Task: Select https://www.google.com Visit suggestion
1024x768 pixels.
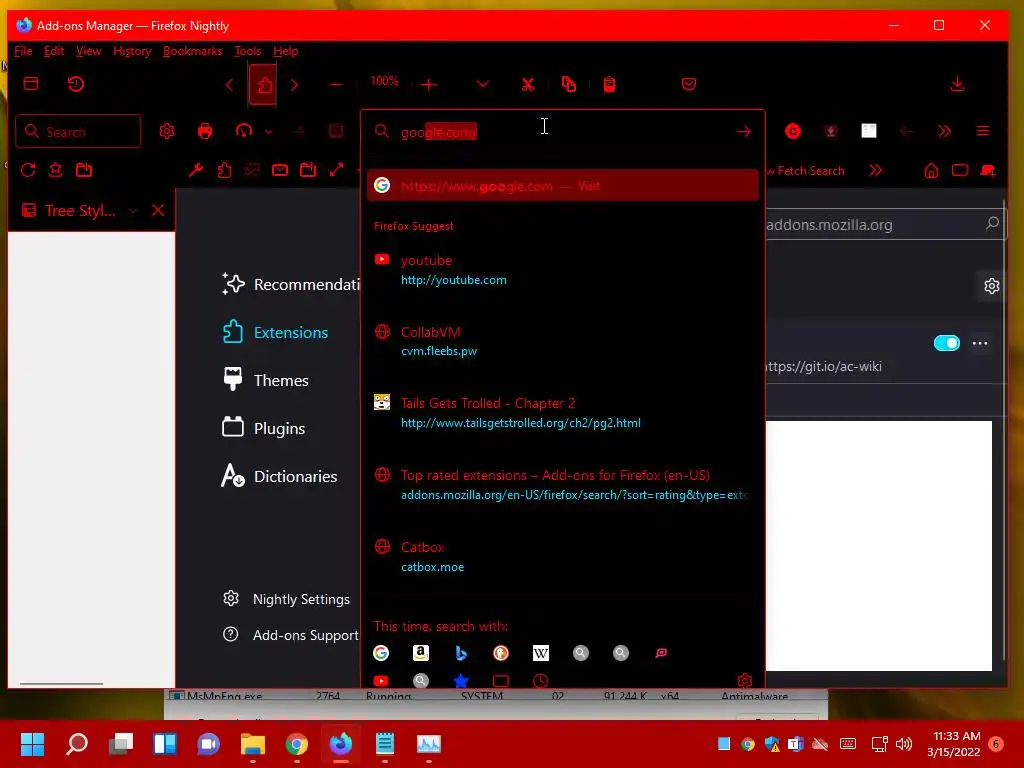Action: coord(562,185)
